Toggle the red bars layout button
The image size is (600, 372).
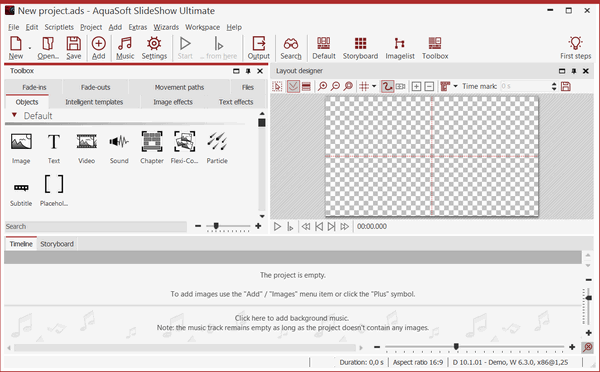[306, 86]
